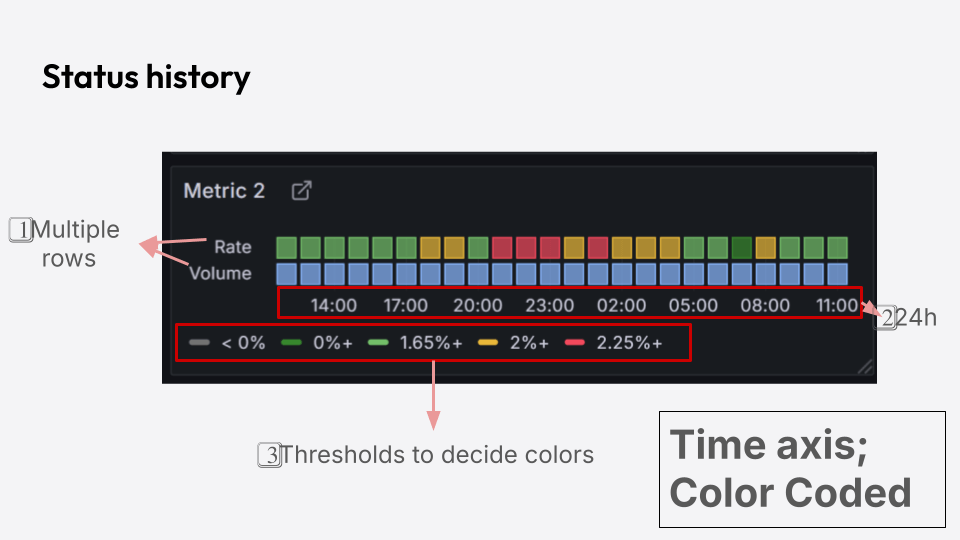960x540 pixels.
Task: Open Metric 2 external link icon
Action: click(x=301, y=191)
